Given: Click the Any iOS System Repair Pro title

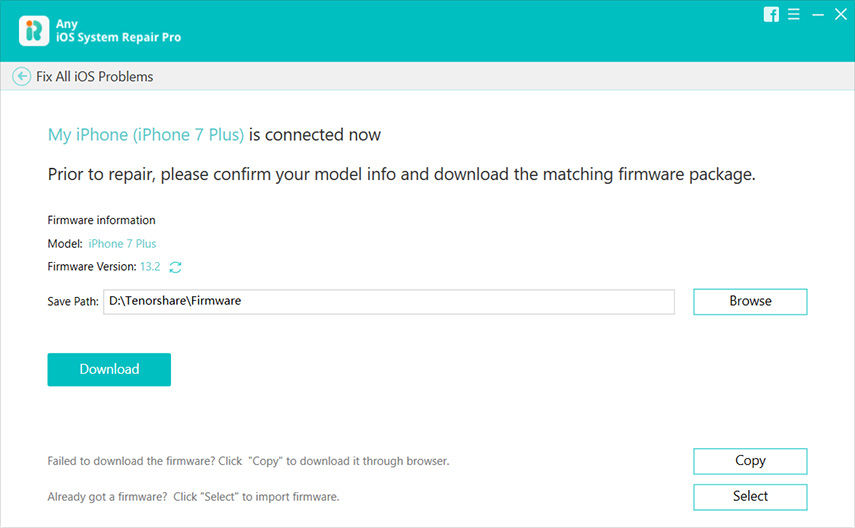Looking at the screenshot, I should pos(118,31).
